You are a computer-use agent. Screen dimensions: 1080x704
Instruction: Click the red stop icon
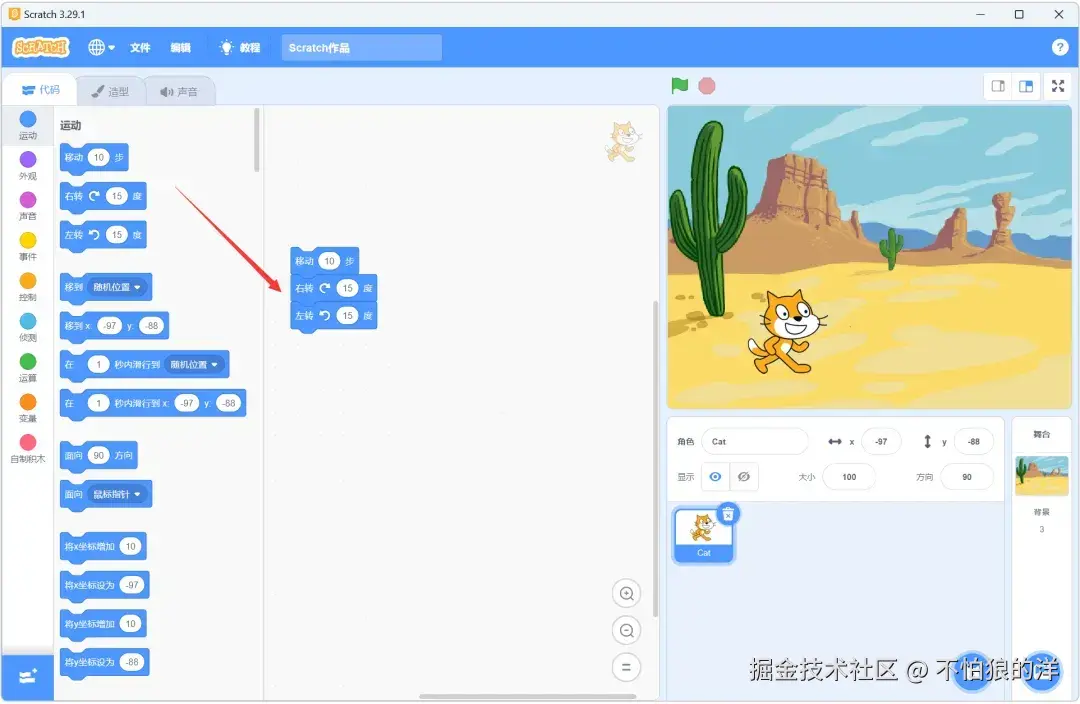[x=707, y=87]
